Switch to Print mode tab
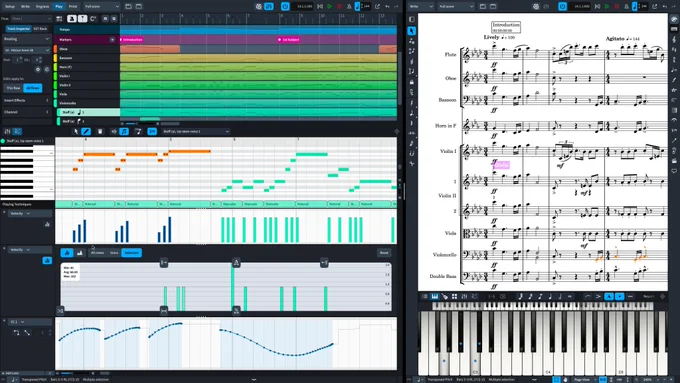The width and height of the screenshot is (680, 383). 73,7
